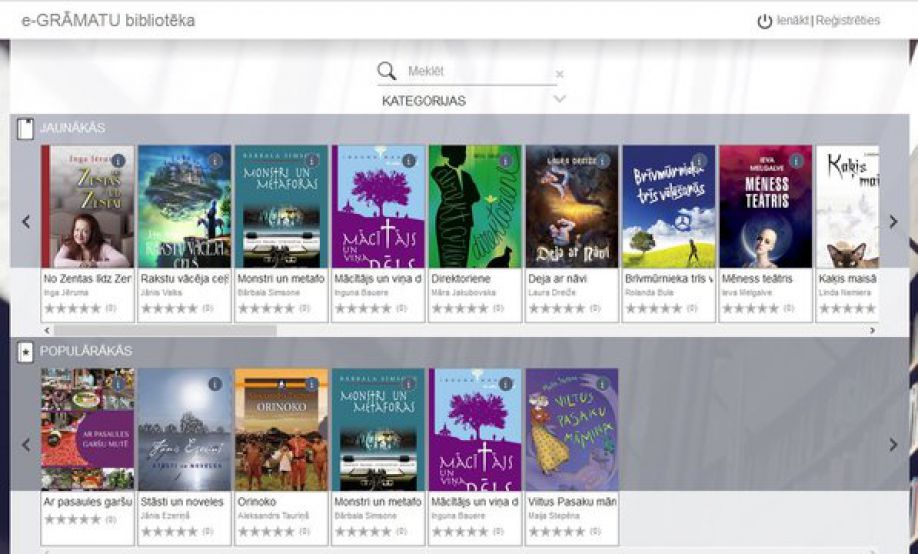Click author name Ieva Melgalve

745,293
